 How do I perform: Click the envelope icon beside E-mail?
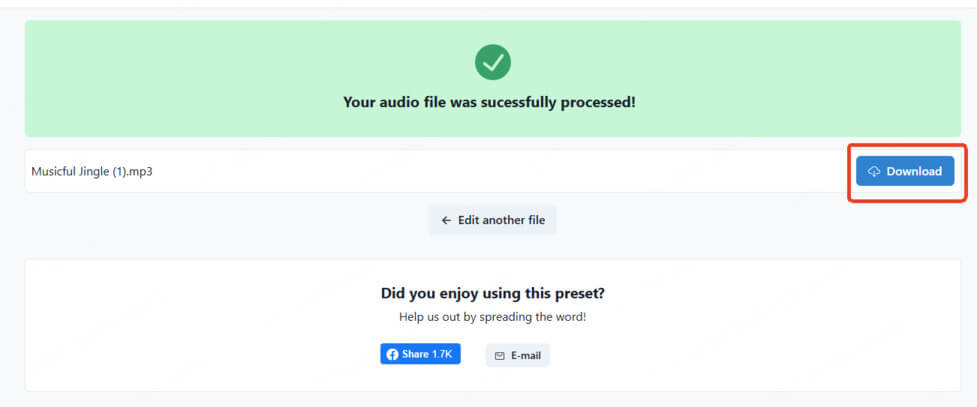[499, 356]
